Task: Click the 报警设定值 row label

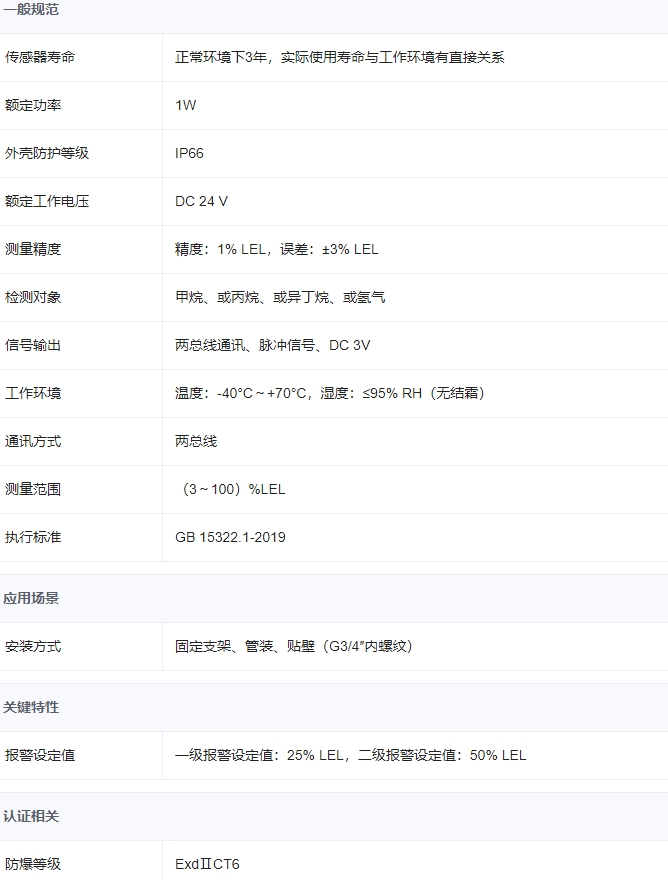Action: [40, 755]
